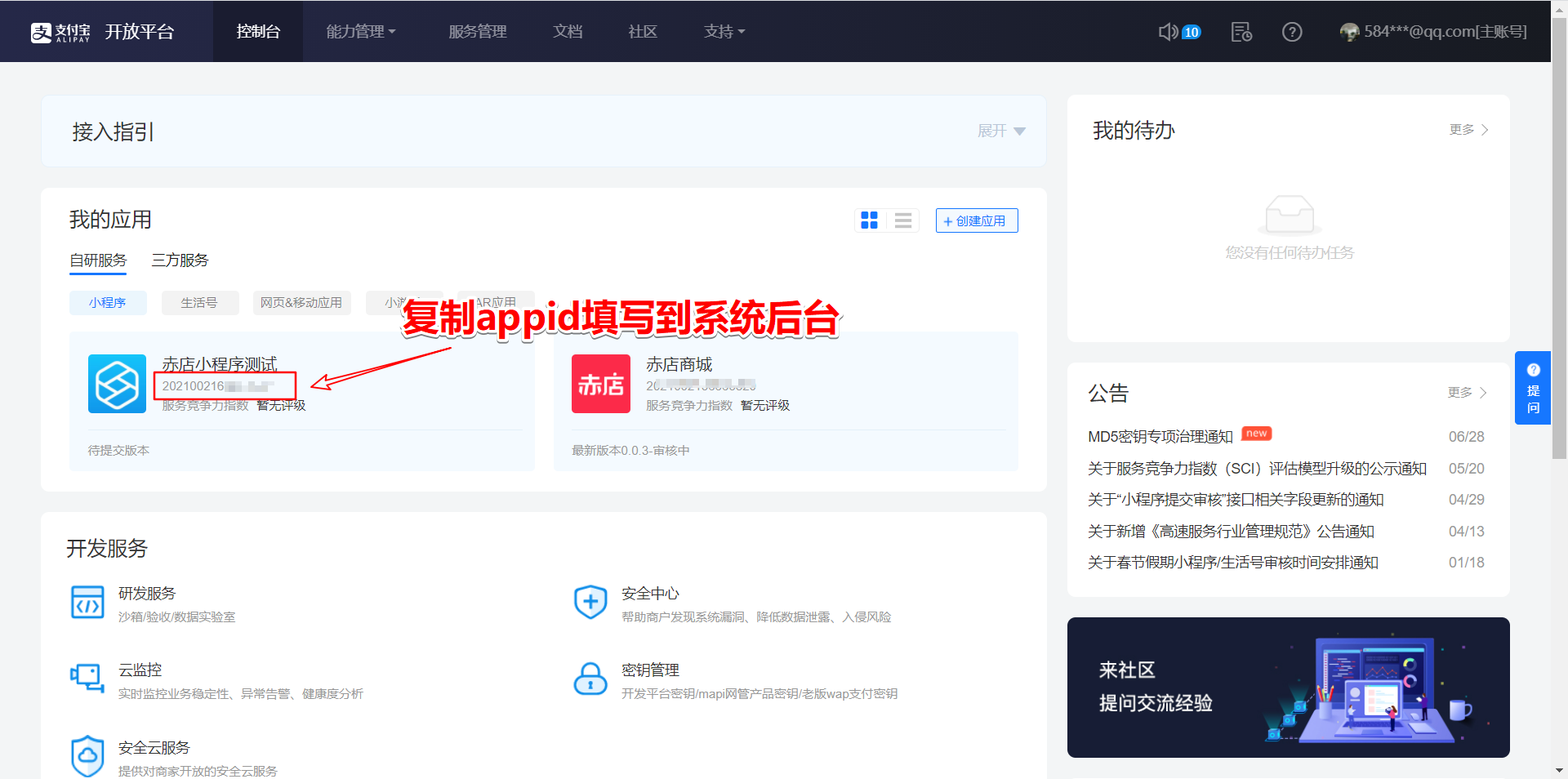Open the 赤店商城 app name link
Viewport: 1568px width, 779px height.
[x=679, y=363]
